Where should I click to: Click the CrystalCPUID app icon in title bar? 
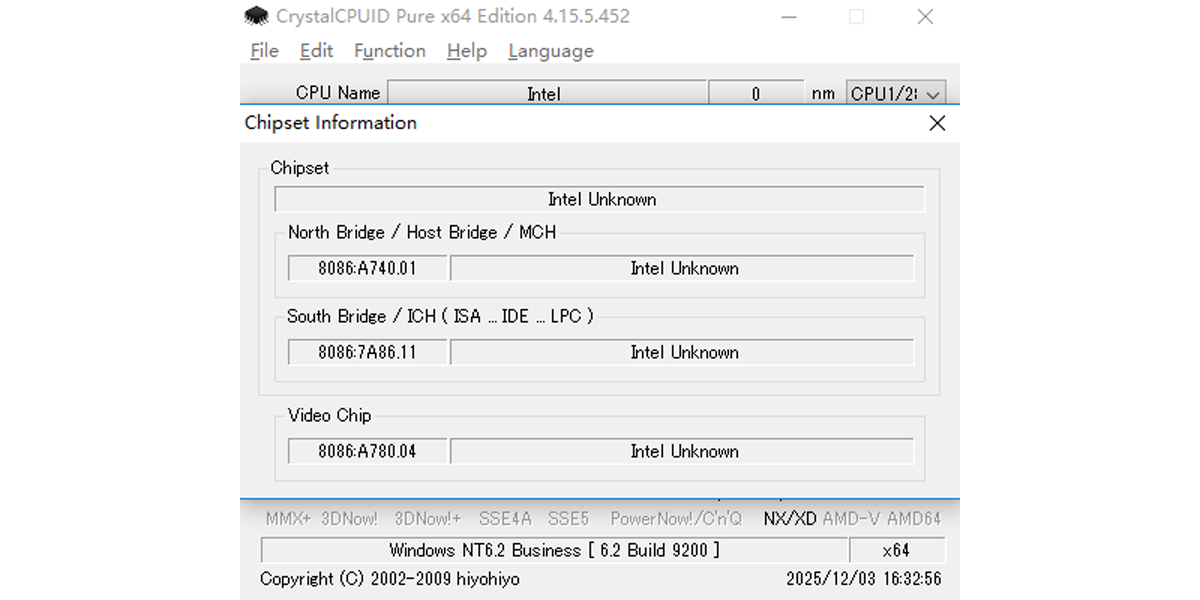257,16
